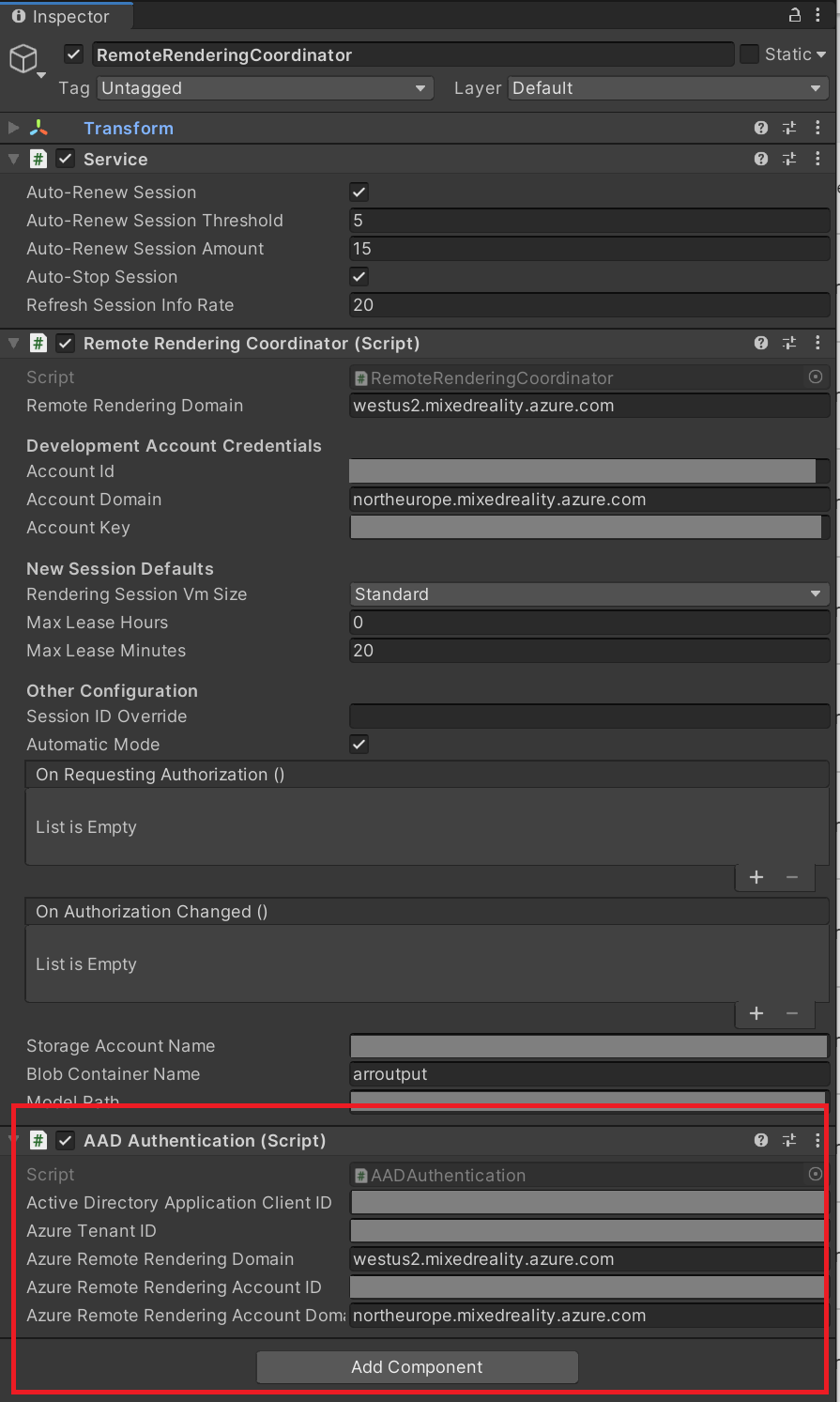
Task: Click the Account Id field
Action: coord(589,471)
